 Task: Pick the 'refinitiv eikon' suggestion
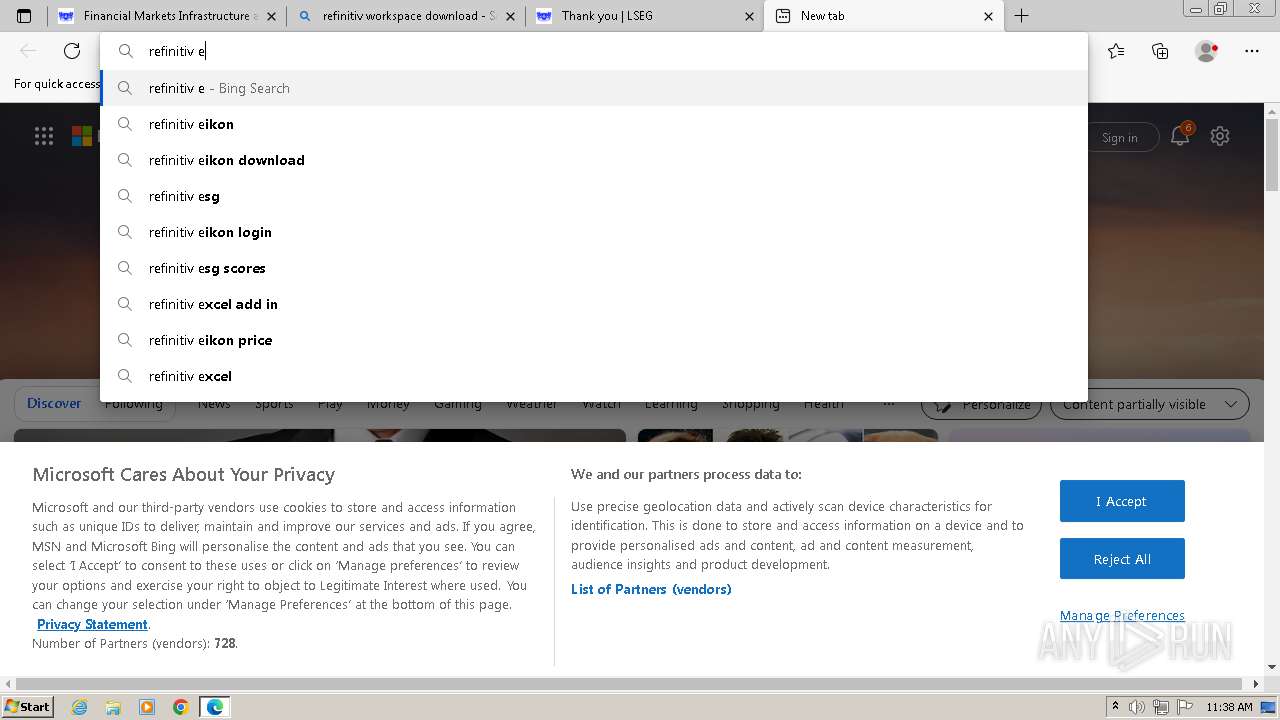click(x=594, y=124)
